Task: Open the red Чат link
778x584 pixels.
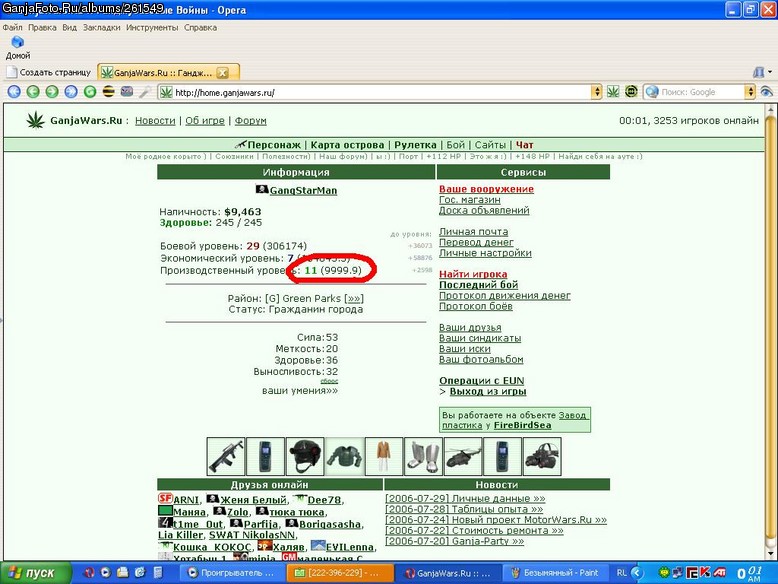Action: (524, 145)
